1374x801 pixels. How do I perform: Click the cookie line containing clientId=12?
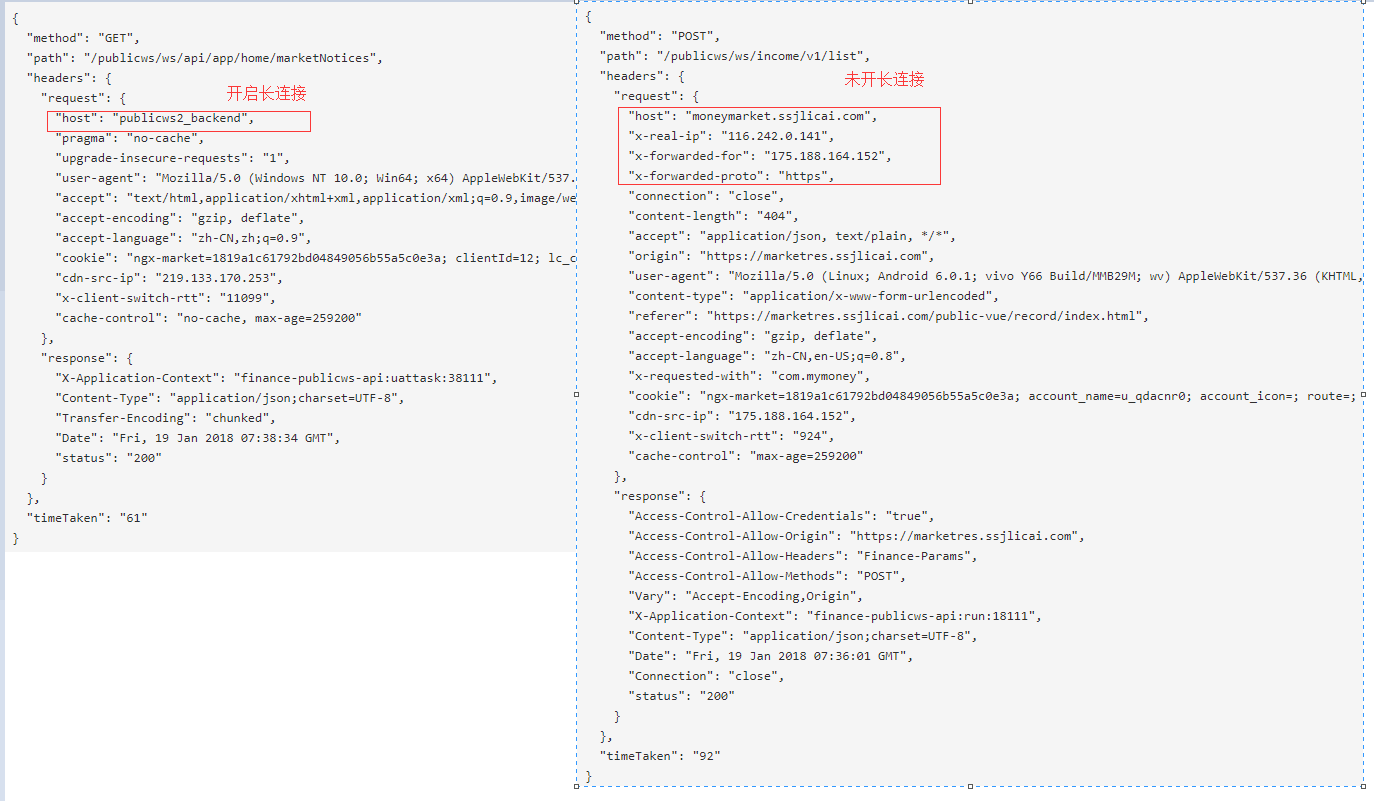(317, 258)
